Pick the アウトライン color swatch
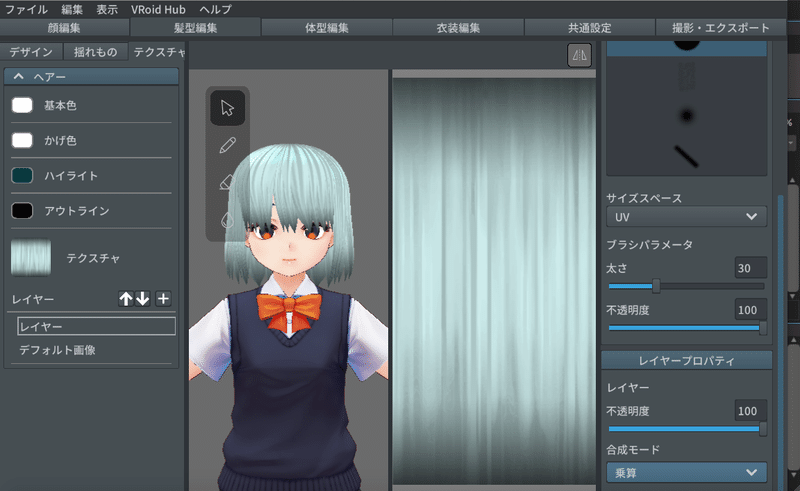Screen dimensions: 800x491 click(x=22, y=210)
